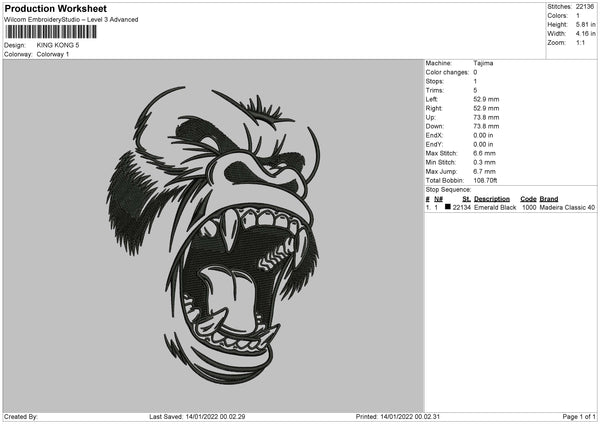Image resolution: width=600 pixels, height=424 pixels.
Task: Click the Width value '4.16 in'
Action: coord(586,34)
